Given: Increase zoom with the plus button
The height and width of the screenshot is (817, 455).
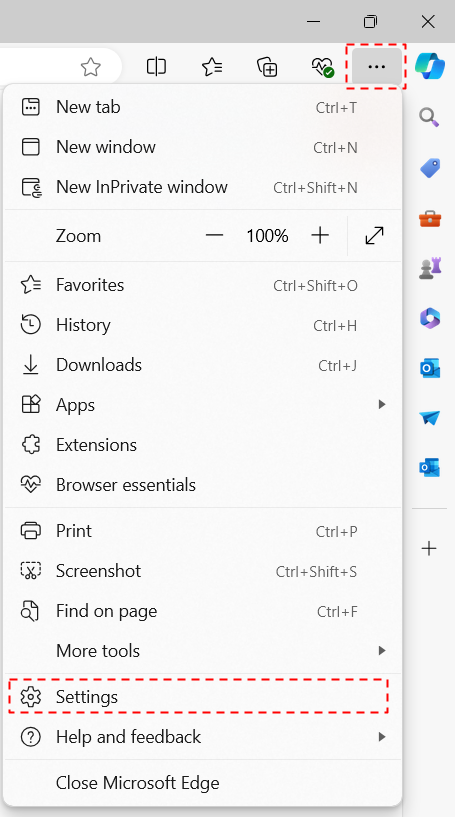Looking at the screenshot, I should tap(320, 236).
